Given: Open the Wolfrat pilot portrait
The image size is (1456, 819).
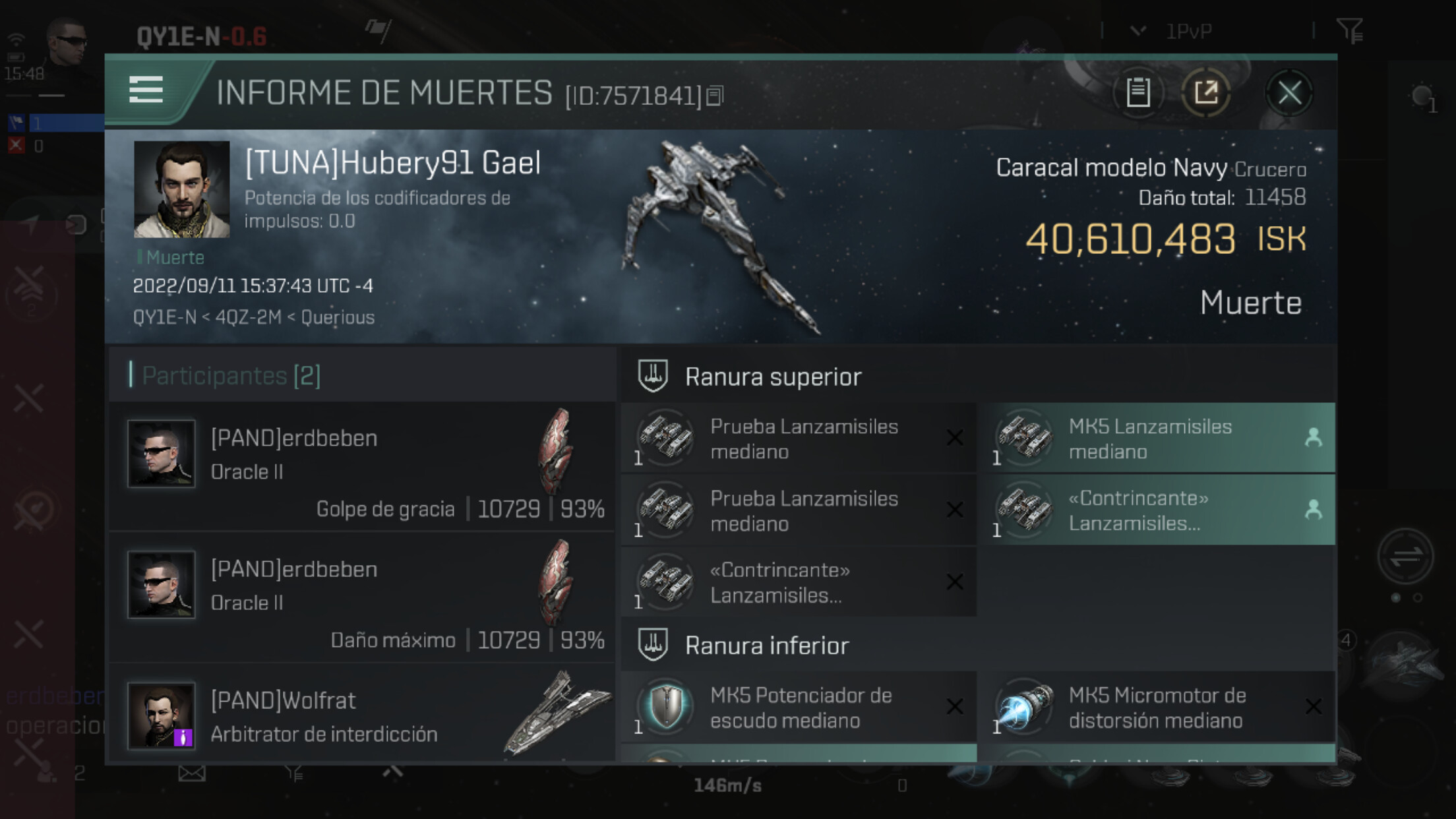Looking at the screenshot, I should 162,715.
